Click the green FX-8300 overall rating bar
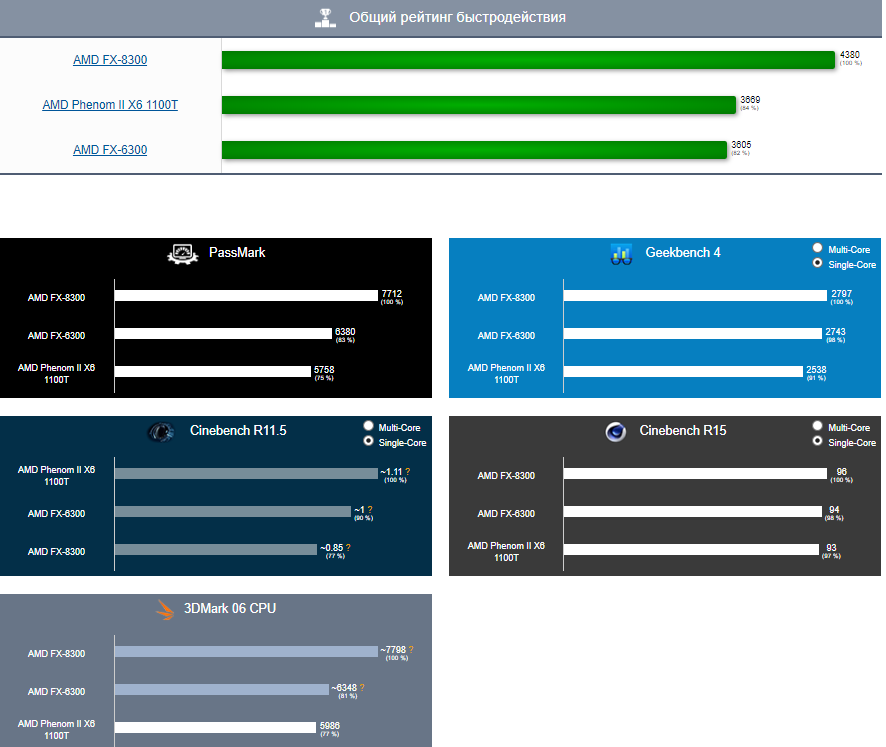 coord(528,60)
